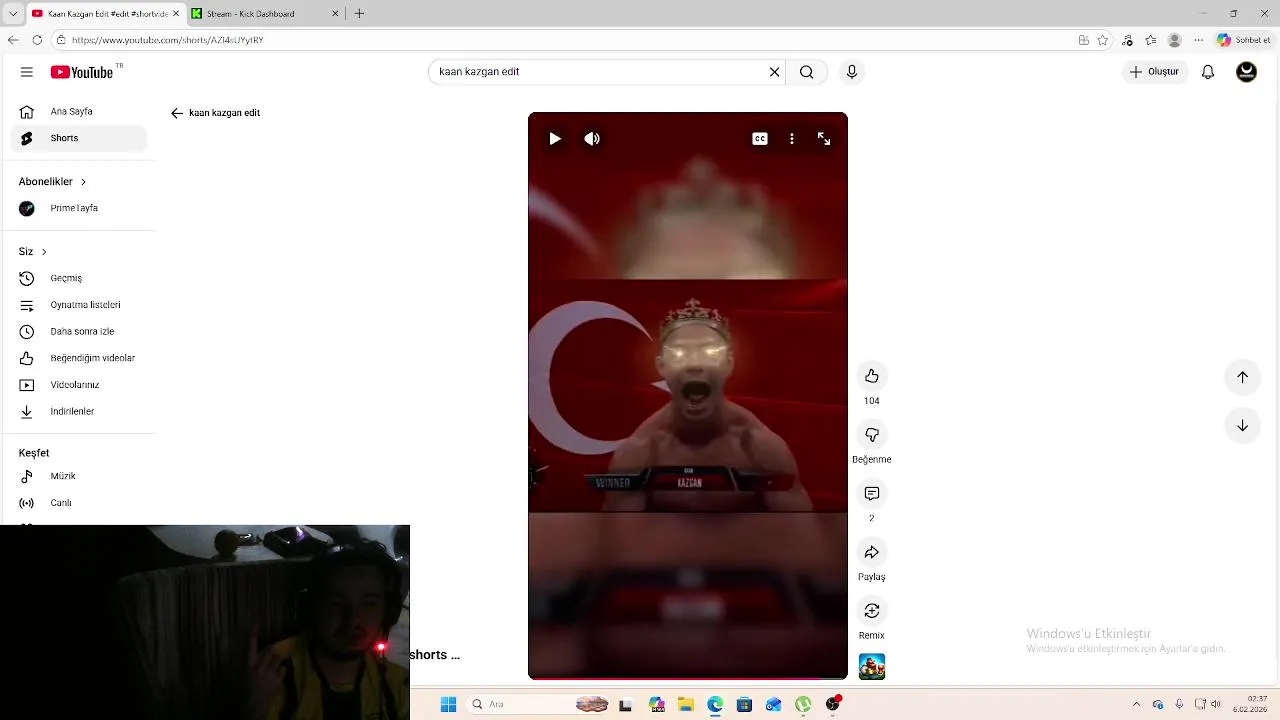This screenshot has height=720, width=1280.
Task: Open Ana Sayfa in sidebar
Action: (x=78, y=112)
